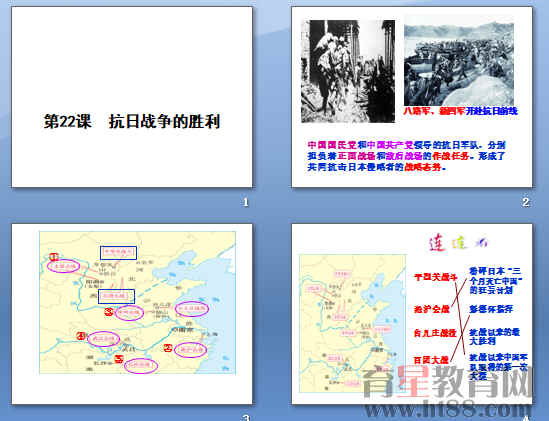Image resolution: width=549 pixels, height=421 pixels.
Task: Select the pink ellipse at the map's top-left
Action: point(64,267)
